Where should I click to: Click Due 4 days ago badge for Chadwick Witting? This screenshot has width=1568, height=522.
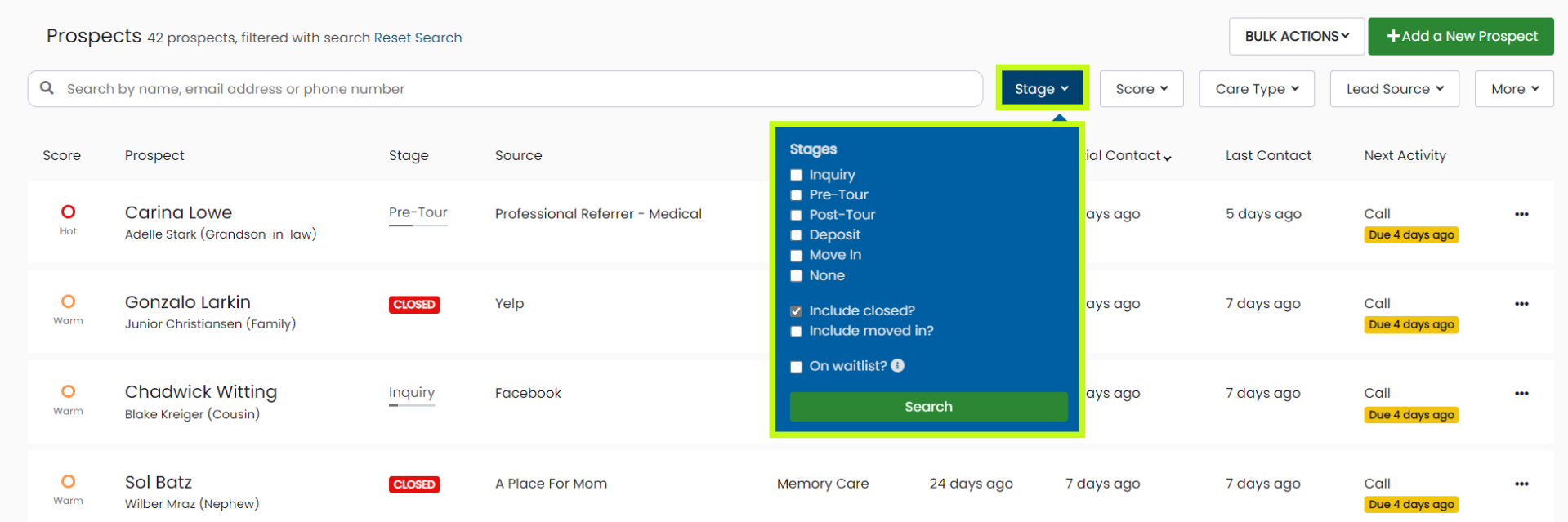(x=1411, y=415)
